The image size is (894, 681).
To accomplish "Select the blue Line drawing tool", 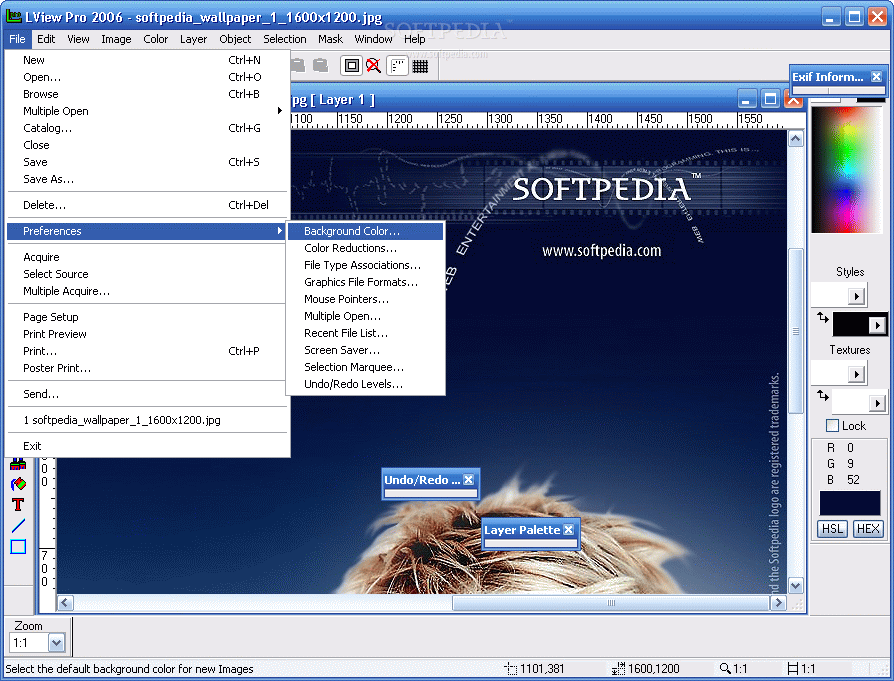I will (18, 525).
